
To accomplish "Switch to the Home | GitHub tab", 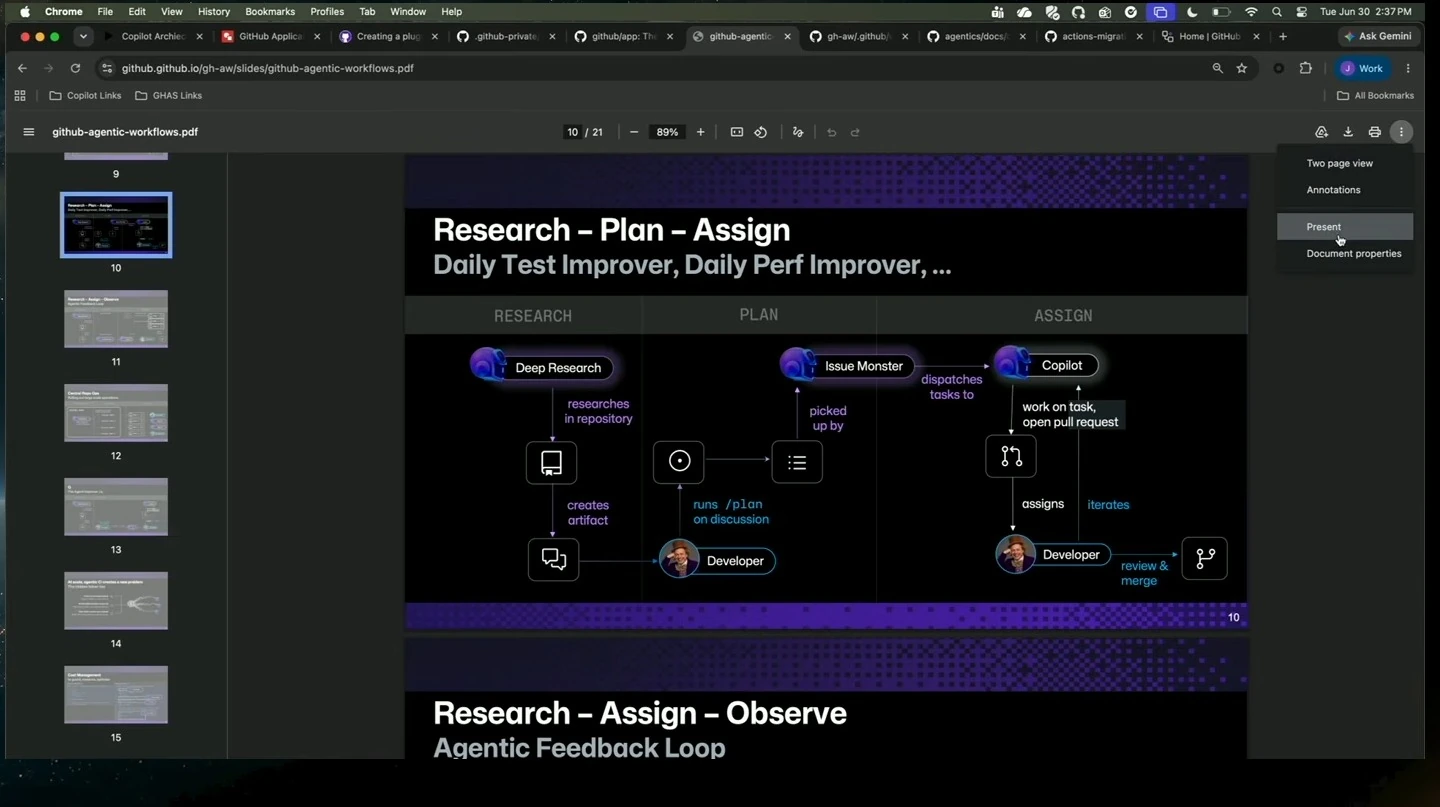I will pos(1208,36).
